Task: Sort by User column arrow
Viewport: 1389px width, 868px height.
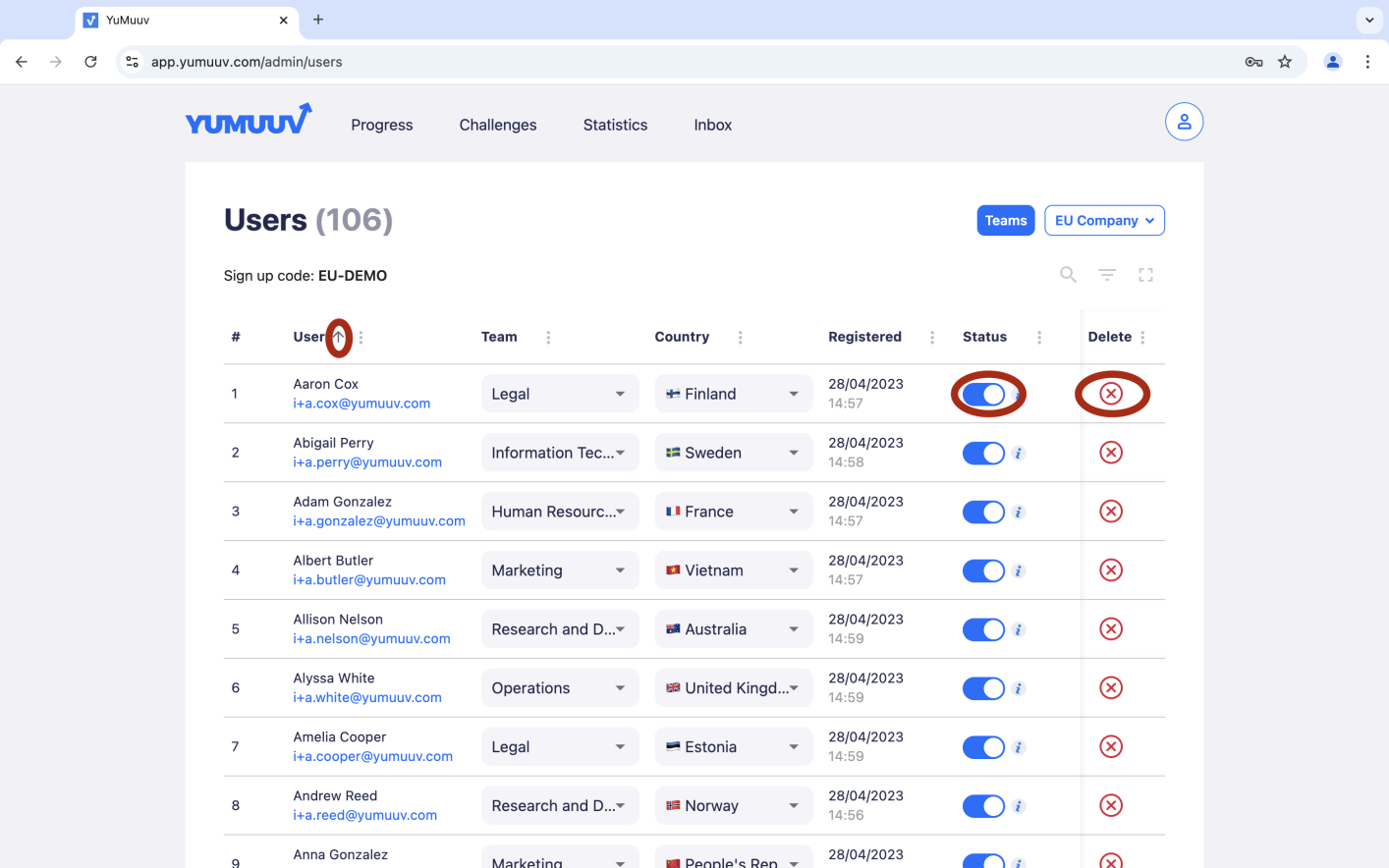Action: (338, 337)
